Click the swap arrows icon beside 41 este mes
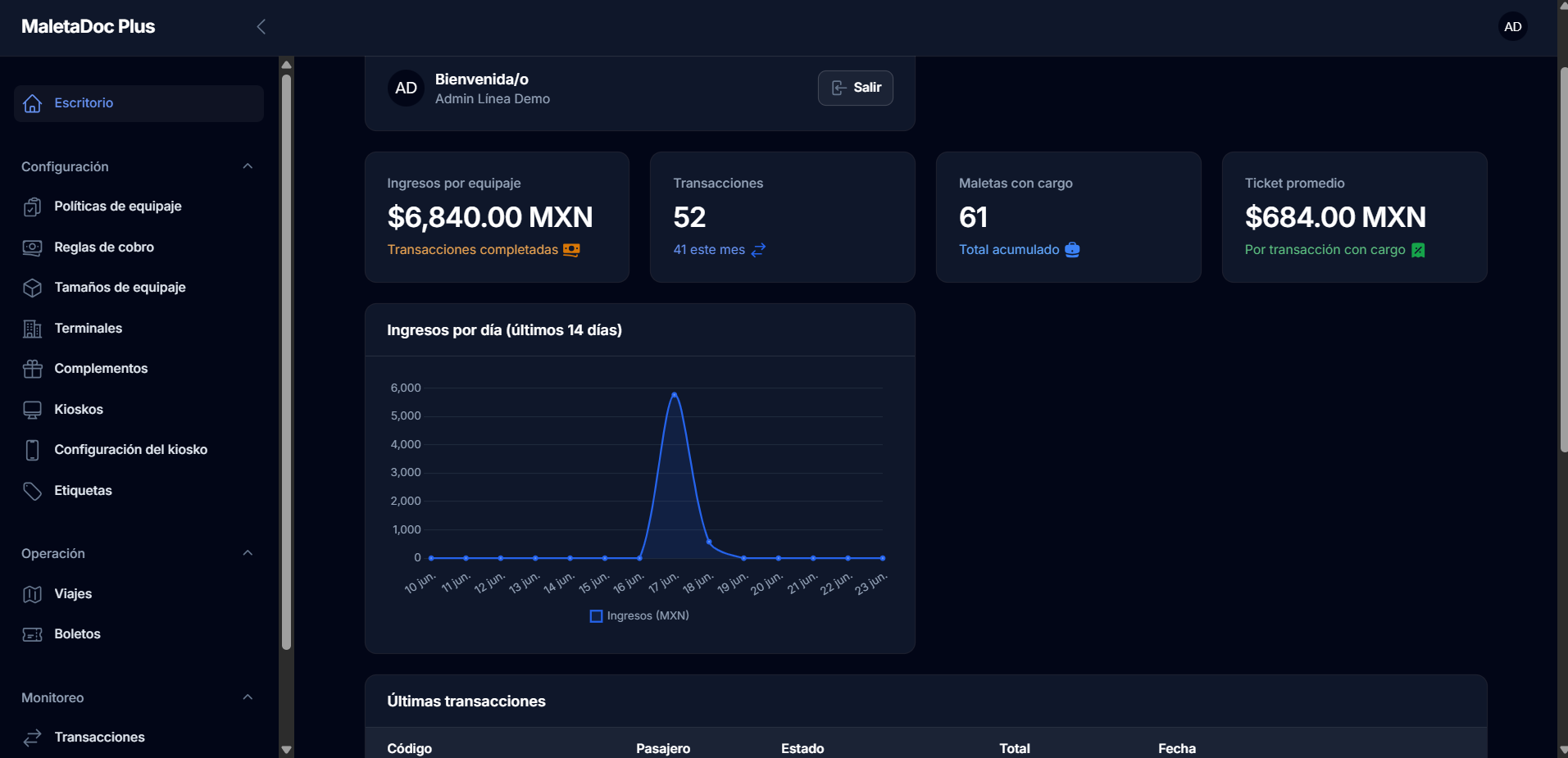 pos(758,250)
